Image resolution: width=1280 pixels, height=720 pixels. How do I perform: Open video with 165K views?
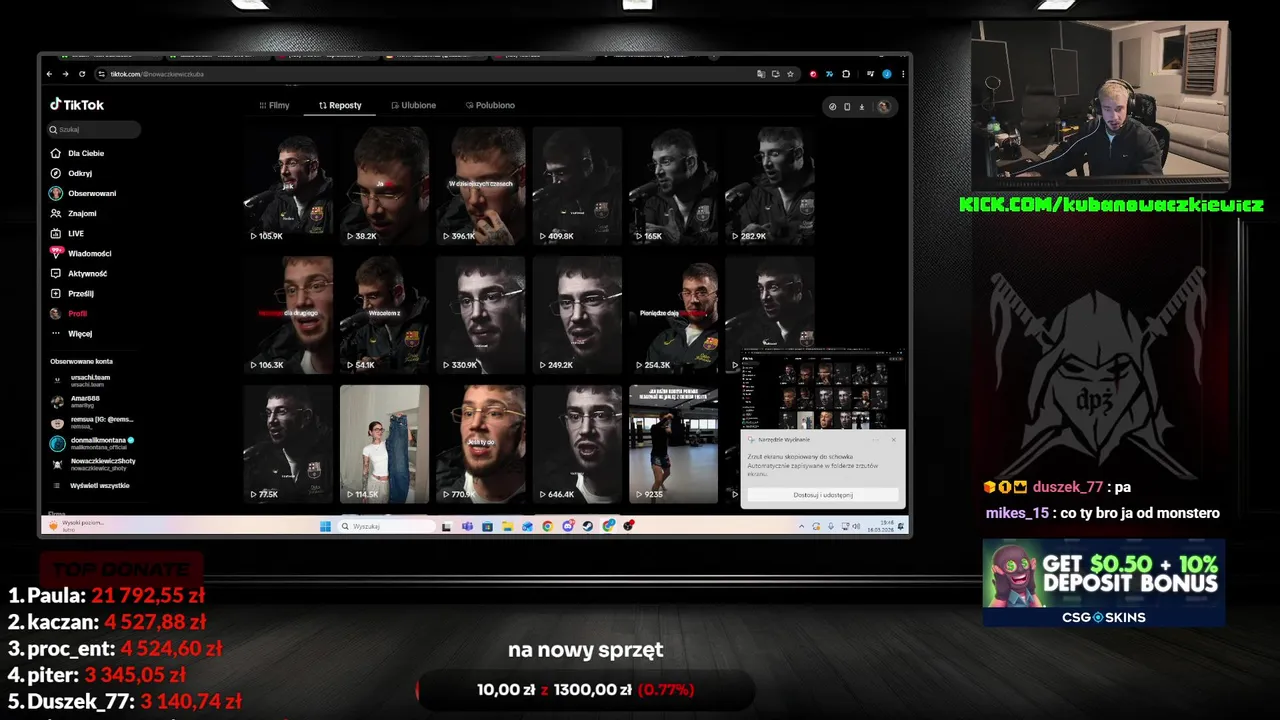click(x=673, y=185)
